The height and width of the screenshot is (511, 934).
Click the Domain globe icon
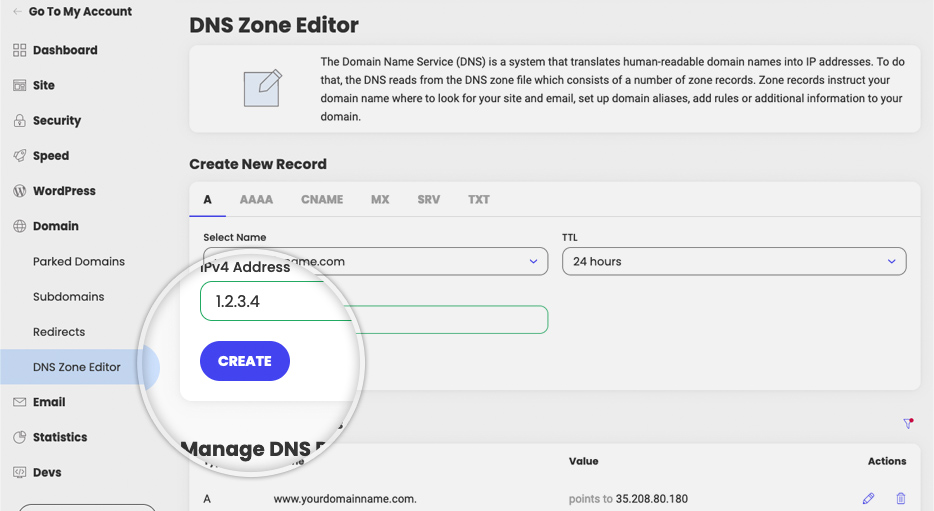click(20, 226)
